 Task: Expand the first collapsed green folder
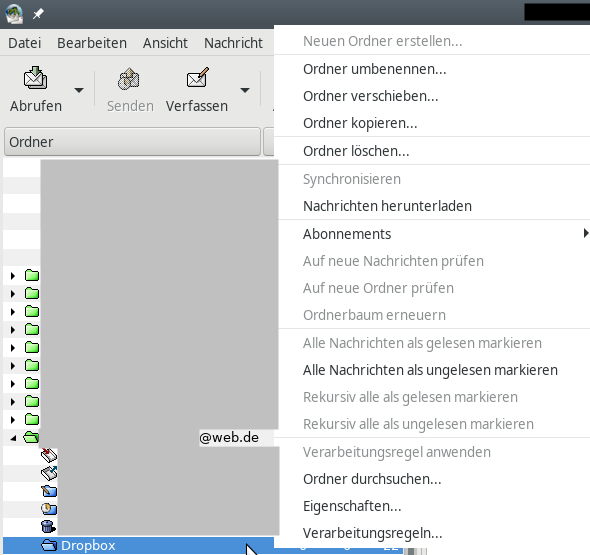13,276
